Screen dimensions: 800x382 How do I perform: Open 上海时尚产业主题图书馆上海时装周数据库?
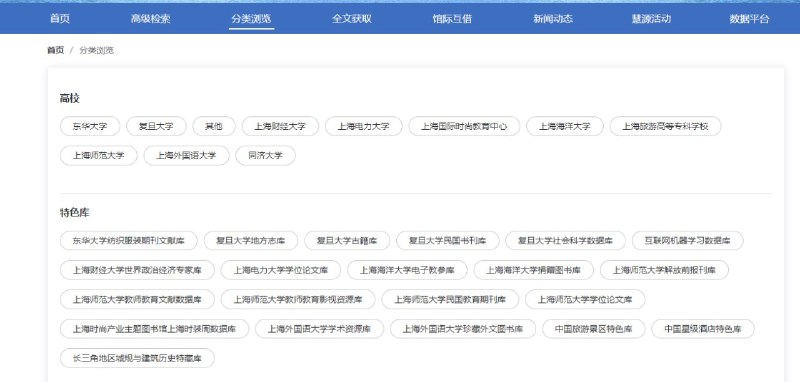coord(155,329)
